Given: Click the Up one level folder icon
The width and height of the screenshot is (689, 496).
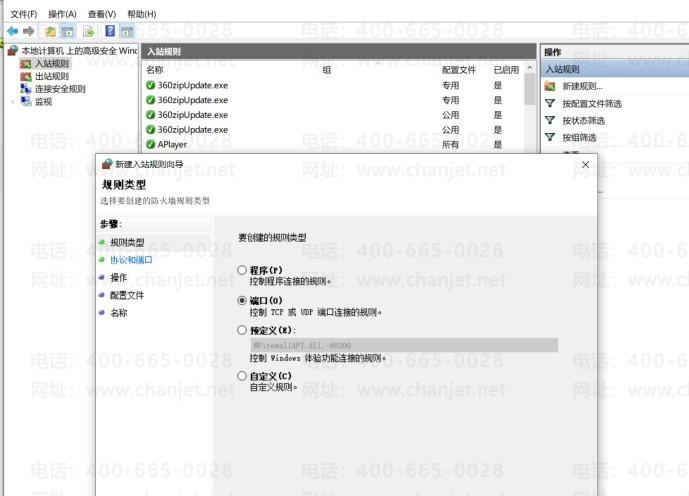Looking at the screenshot, I should (50, 31).
